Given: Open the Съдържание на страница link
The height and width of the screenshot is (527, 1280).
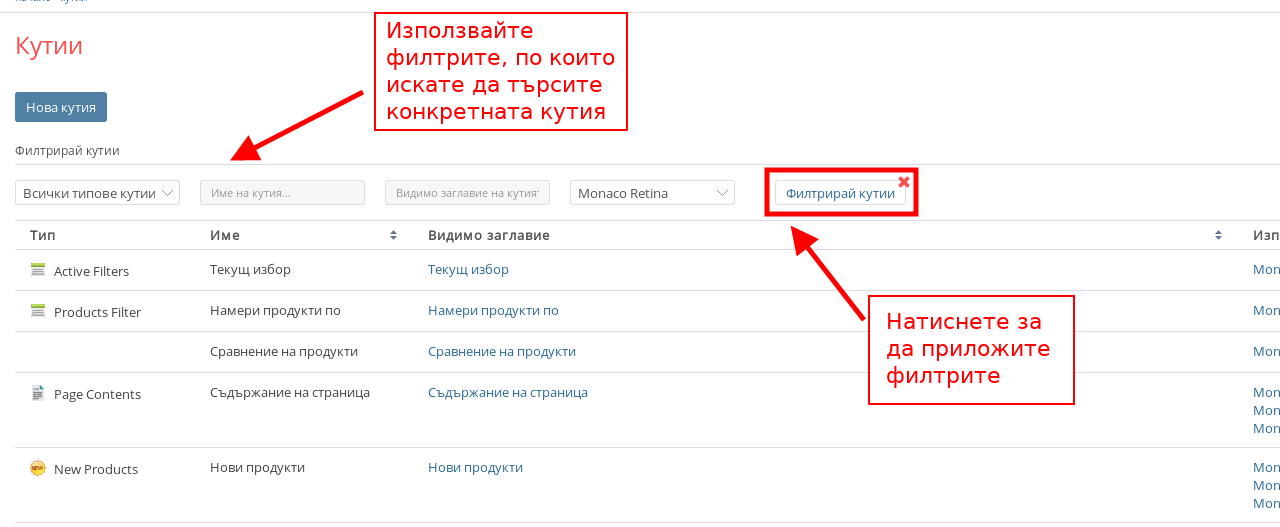Looking at the screenshot, I should click(507, 393).
